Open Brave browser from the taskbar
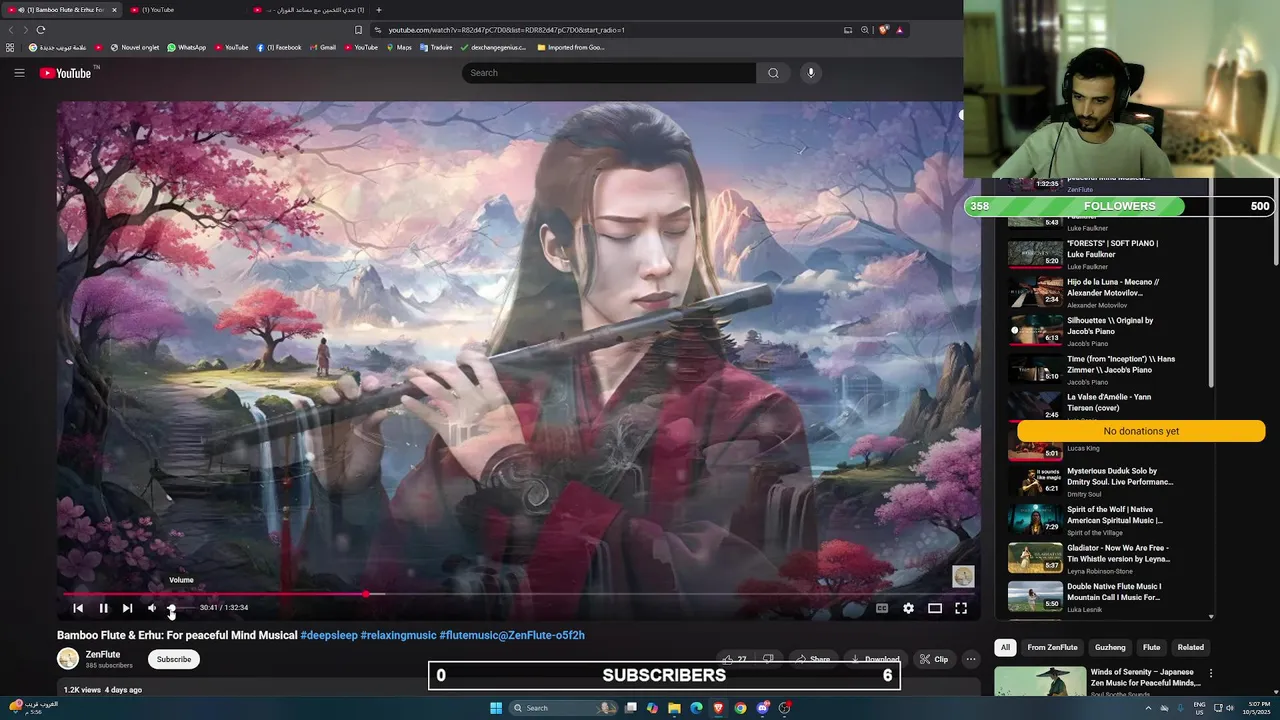Viewport: 1280px width, 720px height. click(x=718, y=708)
